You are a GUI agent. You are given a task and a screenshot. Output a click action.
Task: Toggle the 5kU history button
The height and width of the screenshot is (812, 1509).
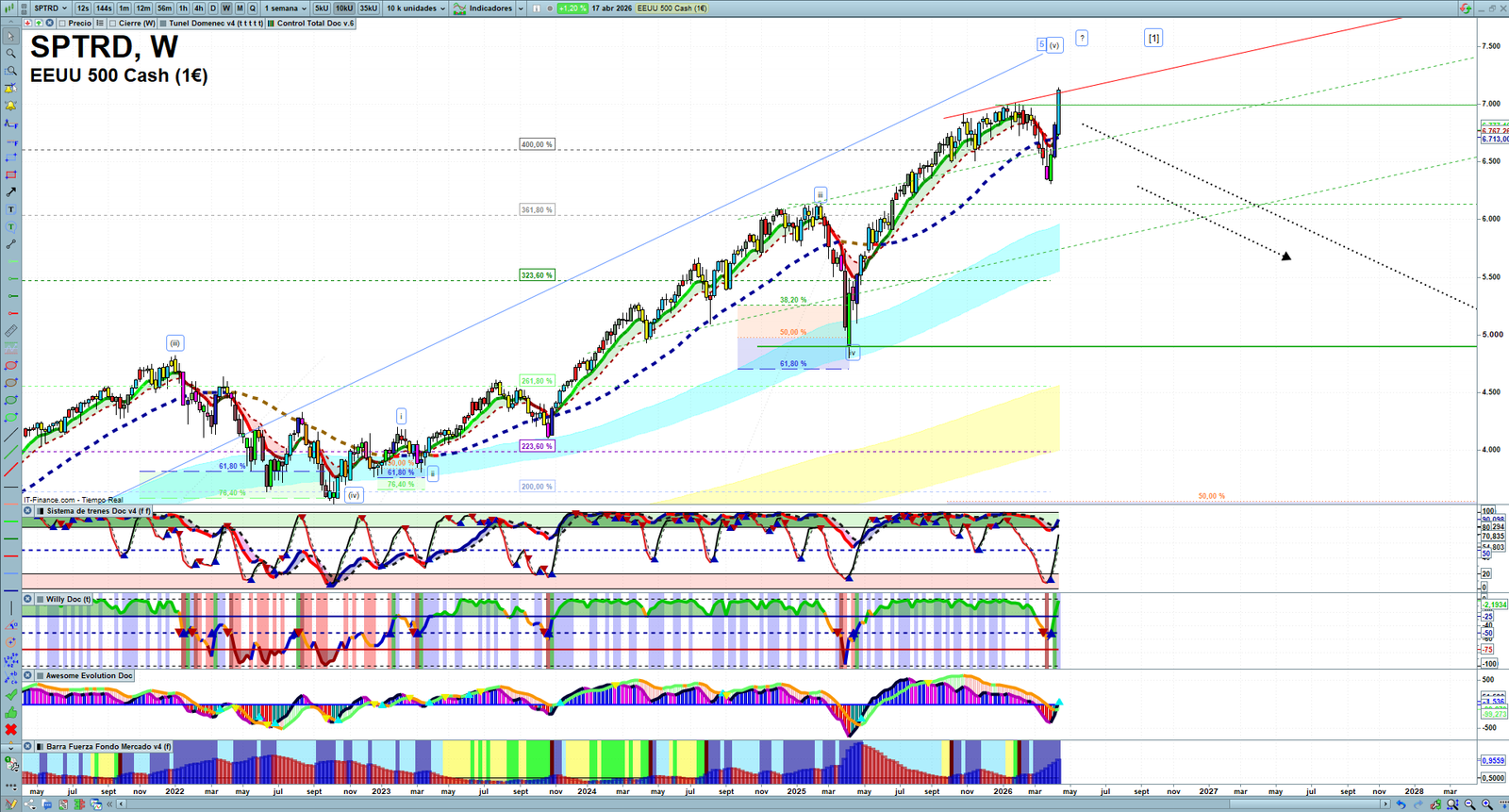point(322,8)
